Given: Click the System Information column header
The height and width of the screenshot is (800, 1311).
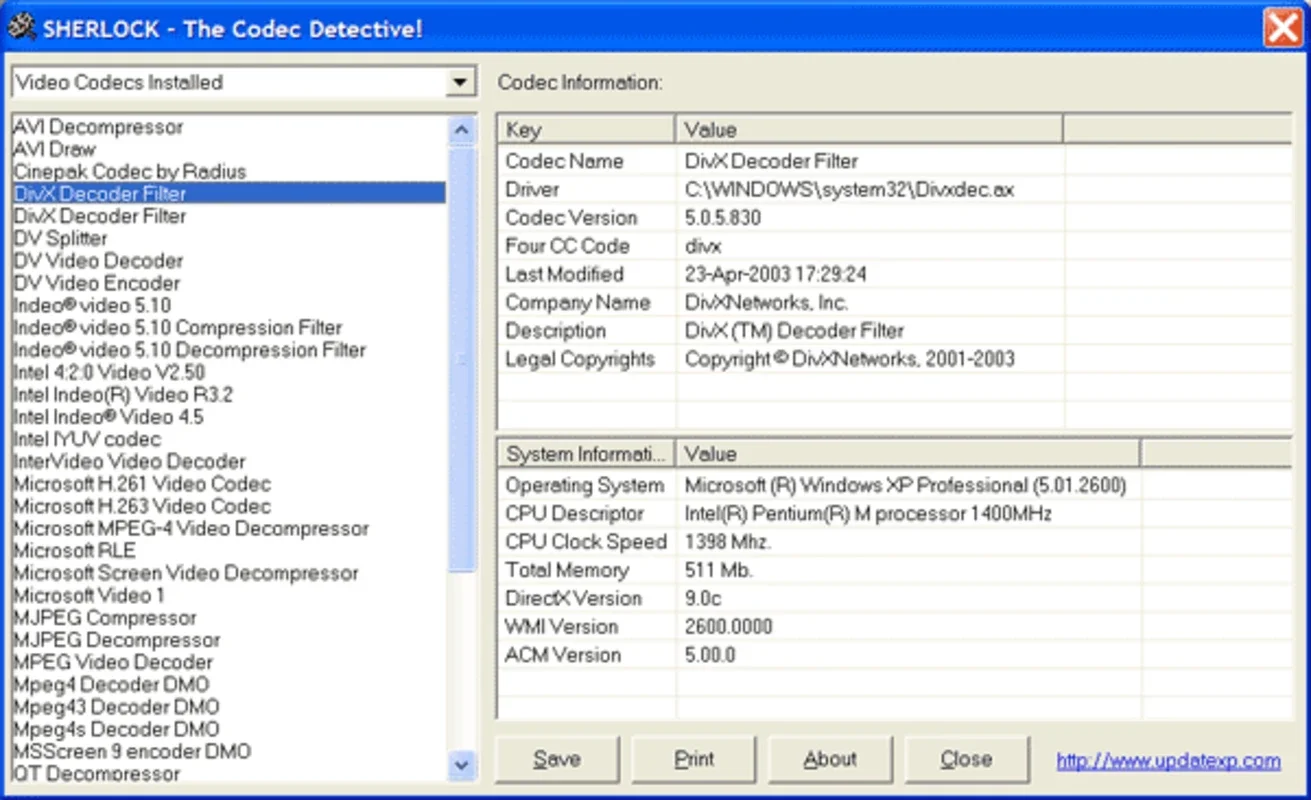Looking at the screenshot, I should tap(586, 454).
